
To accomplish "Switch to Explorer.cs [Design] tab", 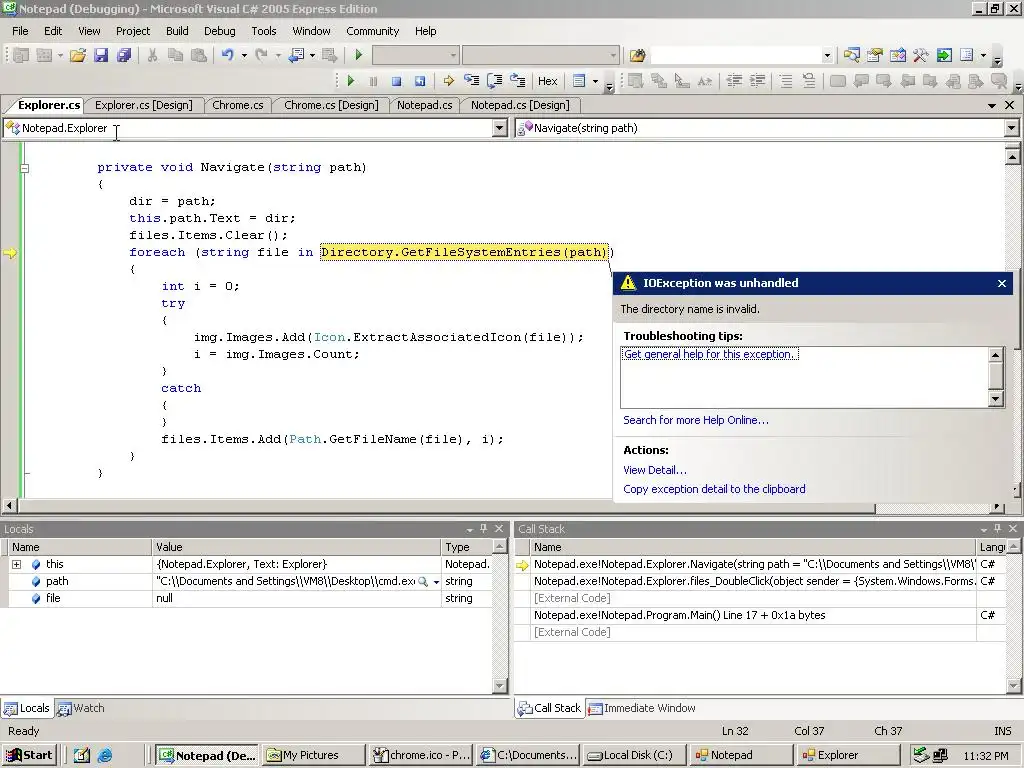I will point(143,105).
